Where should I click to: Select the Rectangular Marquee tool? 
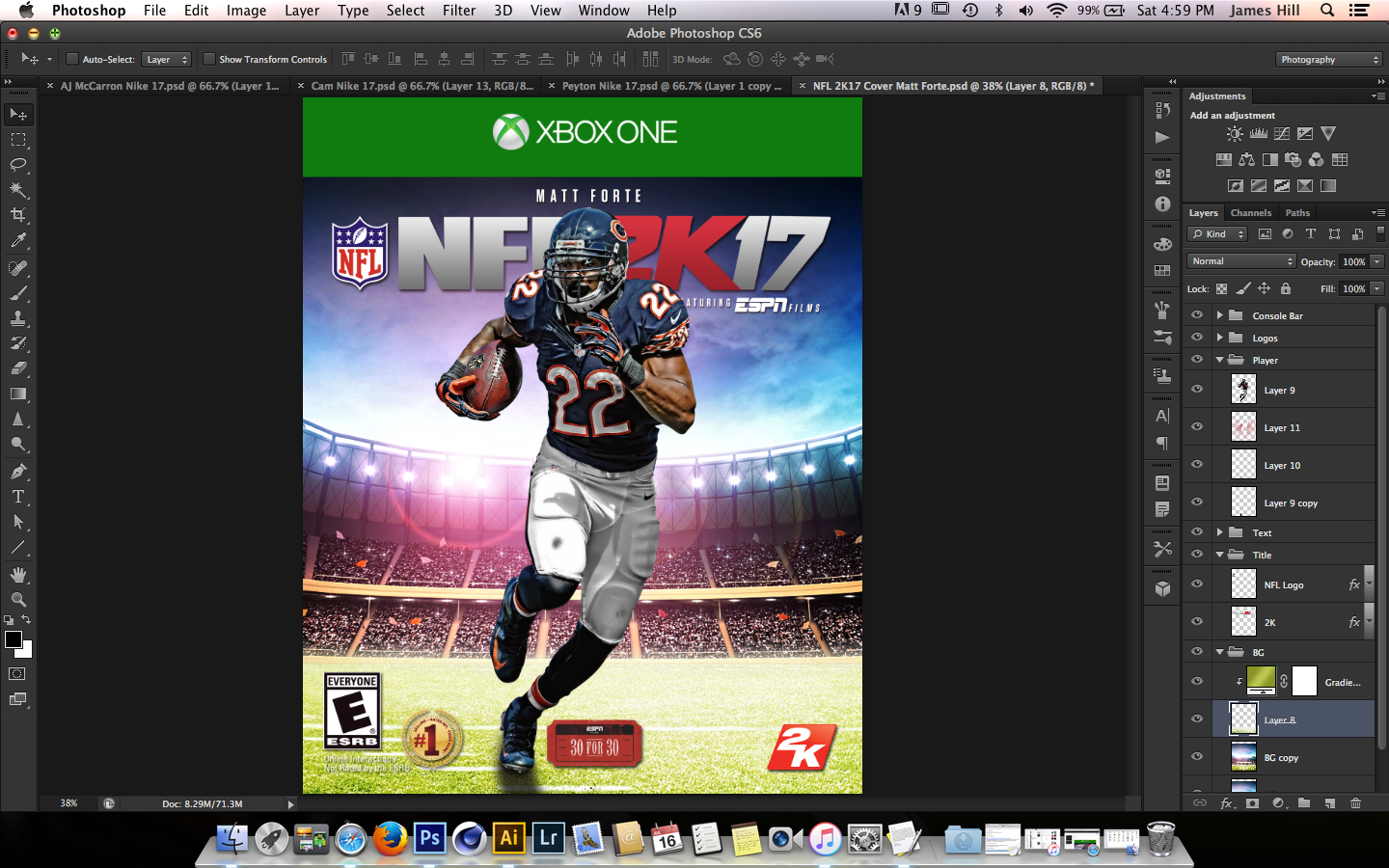18,140
